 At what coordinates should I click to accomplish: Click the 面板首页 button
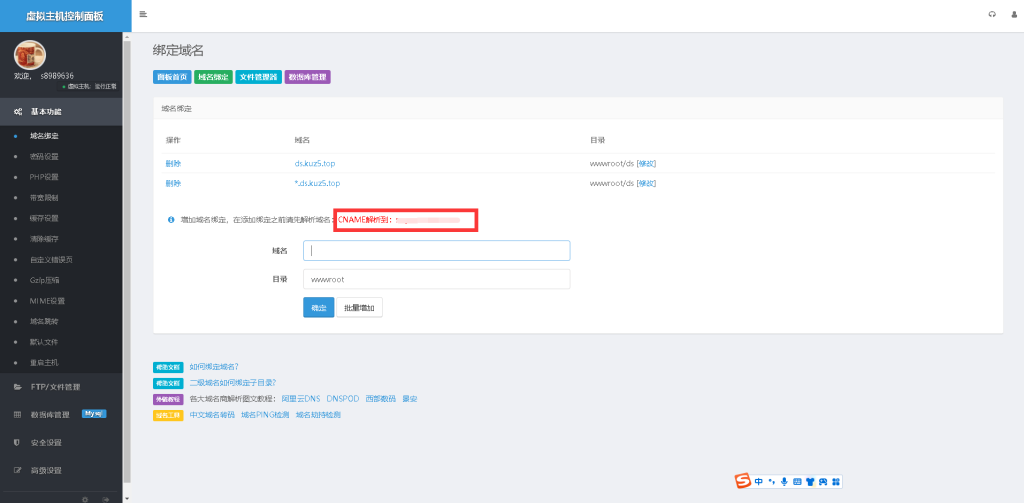point(172,77)
